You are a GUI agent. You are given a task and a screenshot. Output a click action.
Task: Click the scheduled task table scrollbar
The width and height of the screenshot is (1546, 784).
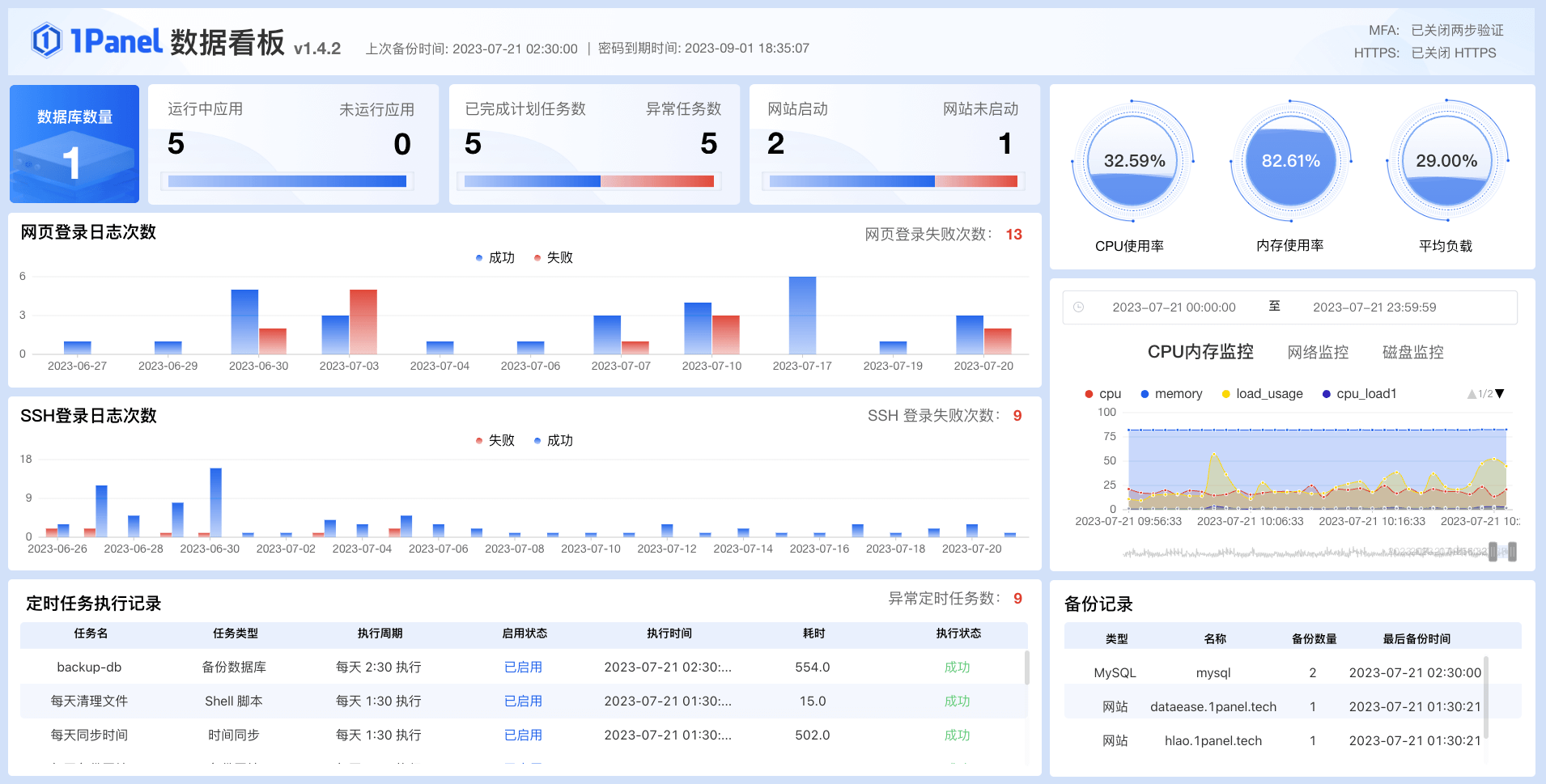[x=1027, y=667]
